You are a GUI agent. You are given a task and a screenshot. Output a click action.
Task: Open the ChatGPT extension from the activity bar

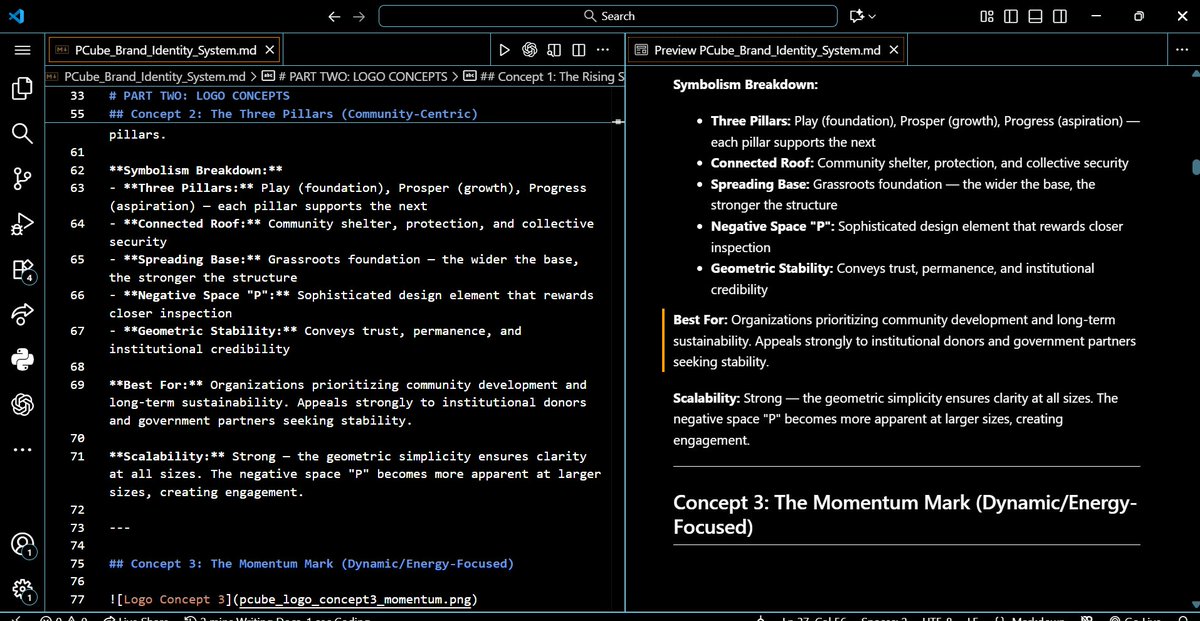tap(22, 405)
